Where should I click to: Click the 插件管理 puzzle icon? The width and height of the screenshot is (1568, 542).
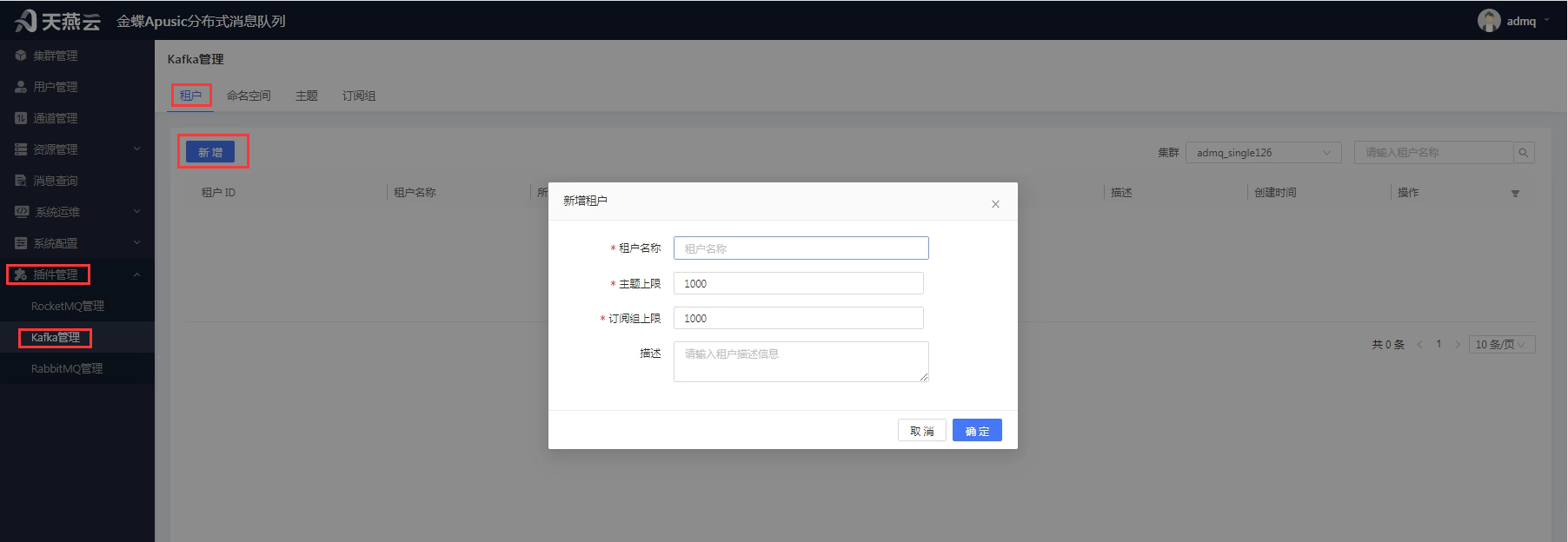click(21, 274)
